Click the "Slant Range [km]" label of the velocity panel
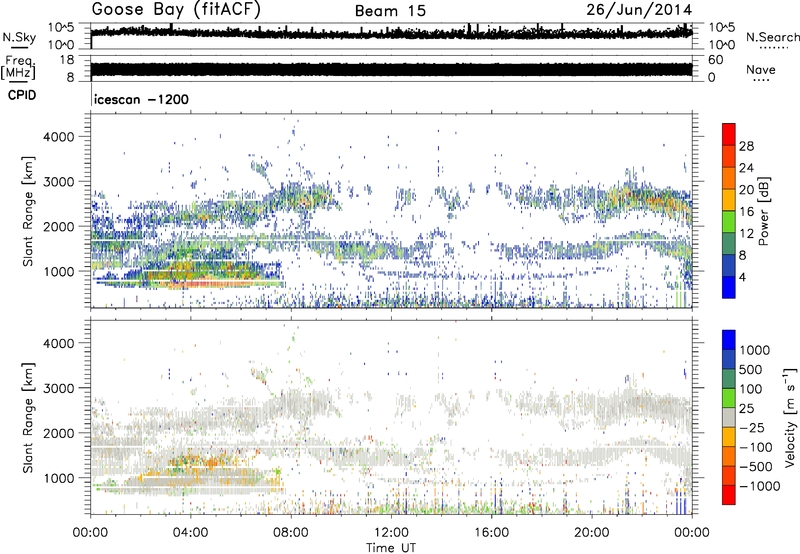800x554 pixels. 28,418
